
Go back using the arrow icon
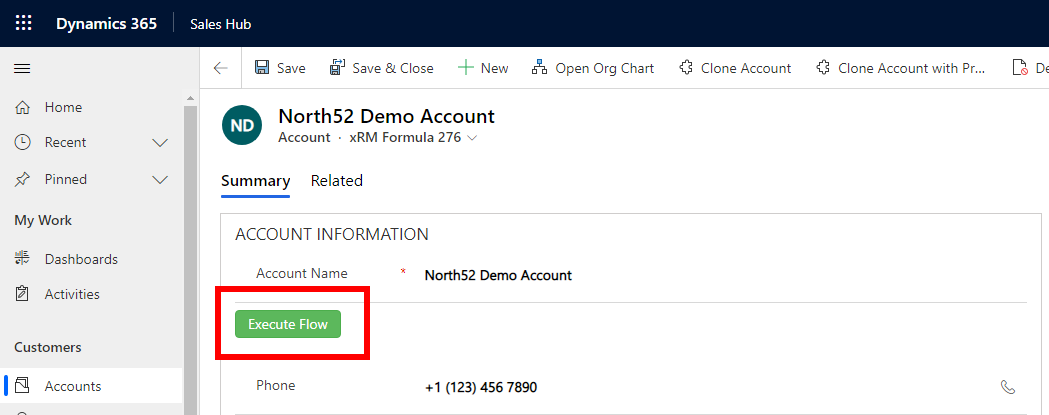220,68
